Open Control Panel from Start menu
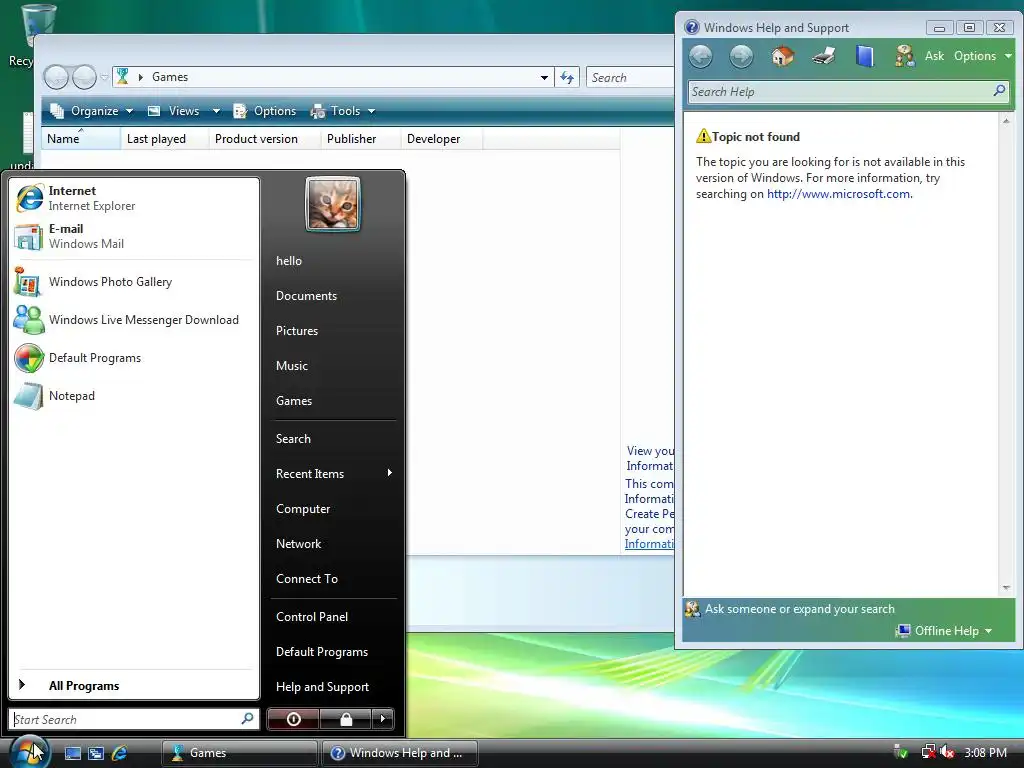 [333, 616]
